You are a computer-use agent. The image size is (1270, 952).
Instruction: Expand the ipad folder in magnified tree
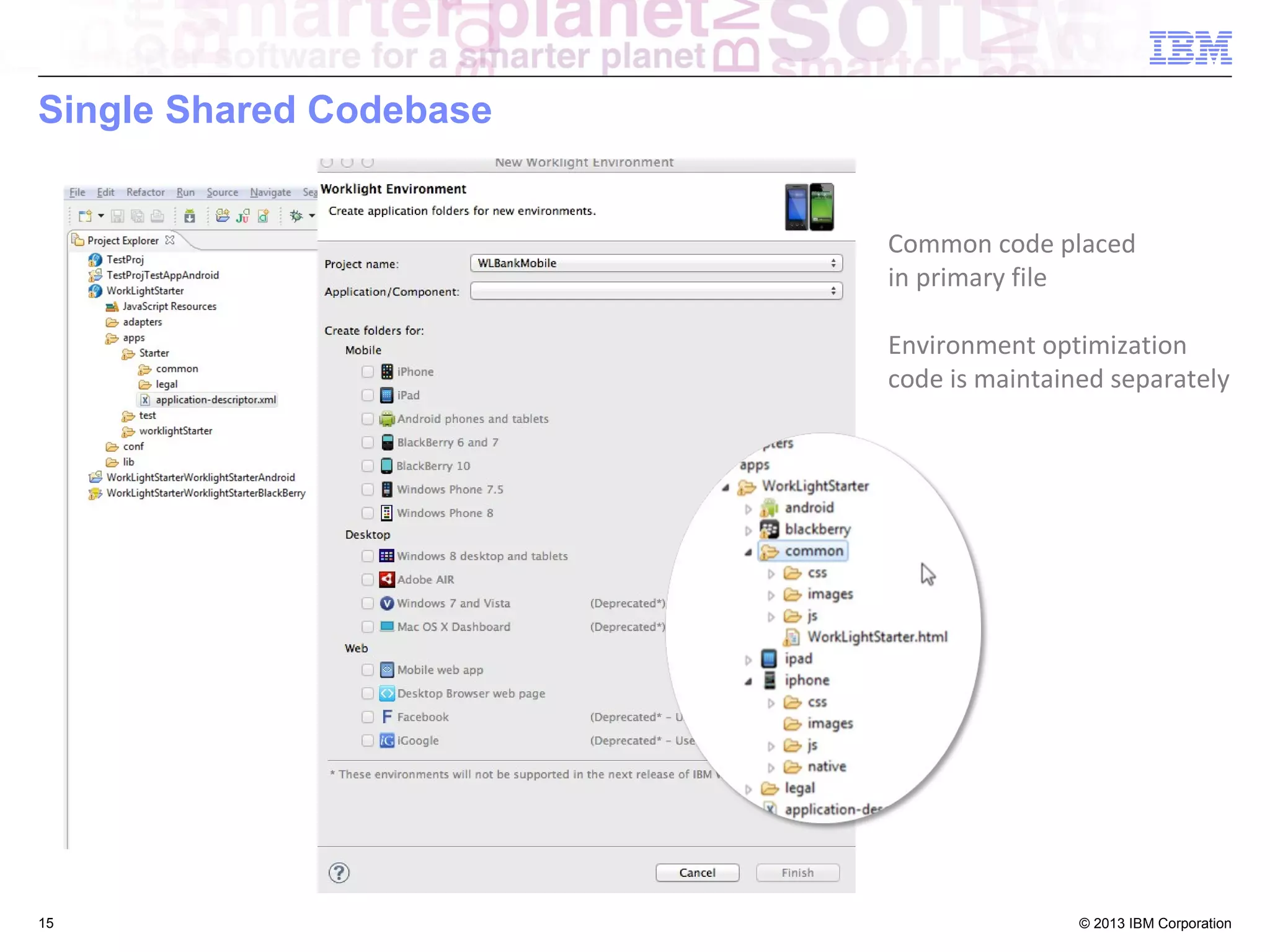pos(748,660)
